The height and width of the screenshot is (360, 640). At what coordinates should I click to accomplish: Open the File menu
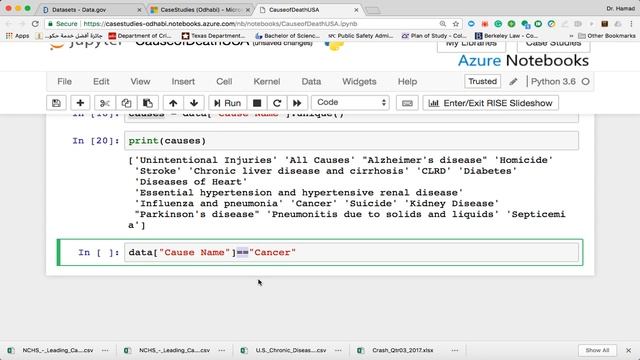click(64, 82)
